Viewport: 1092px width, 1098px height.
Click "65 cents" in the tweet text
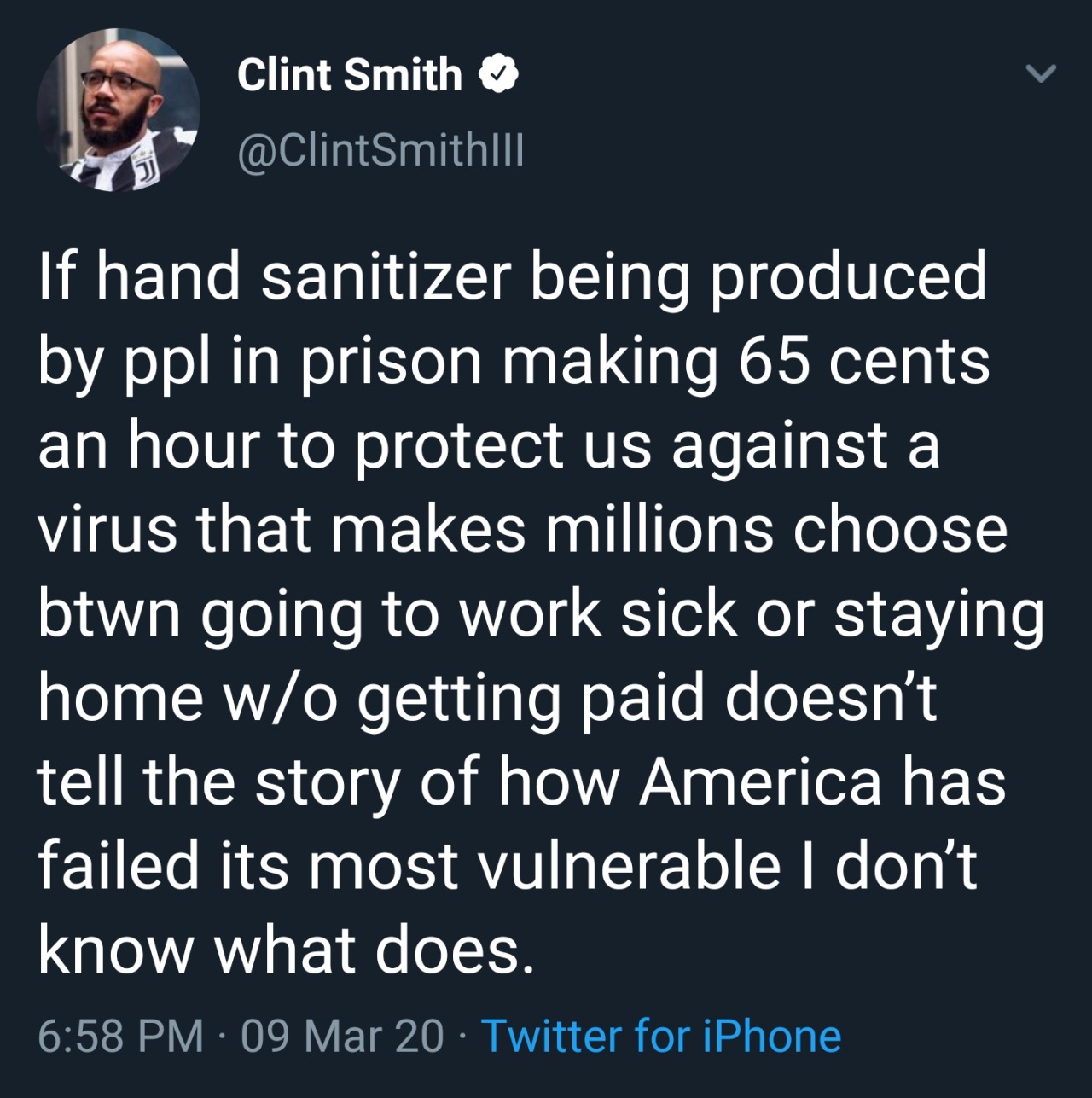pyautogui.click(x=863, y=362)
